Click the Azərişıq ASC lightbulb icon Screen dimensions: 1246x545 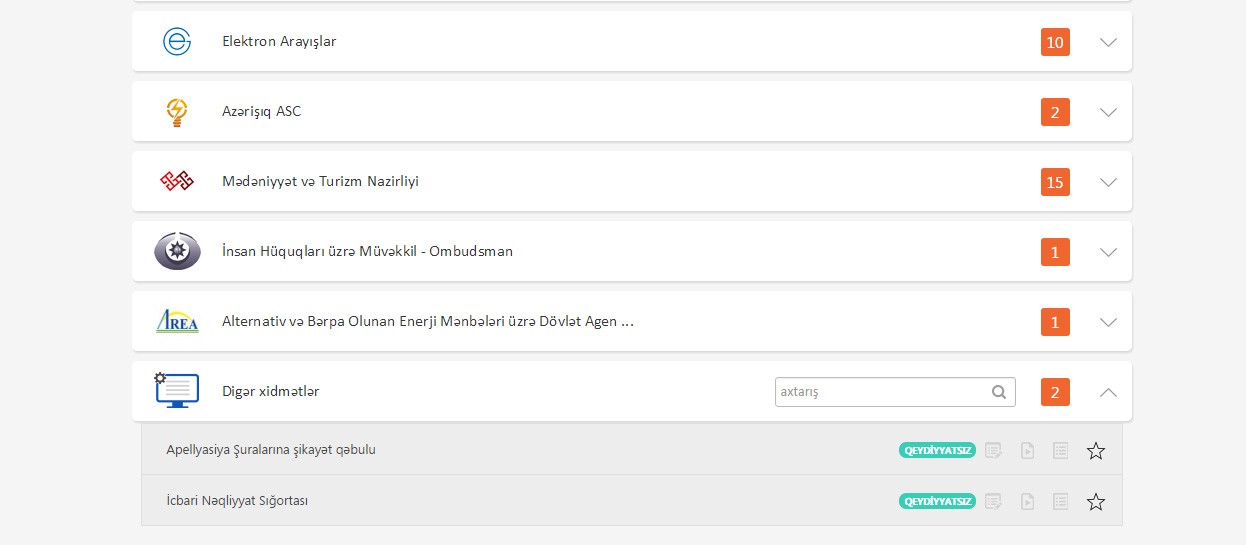click(177, 112)
